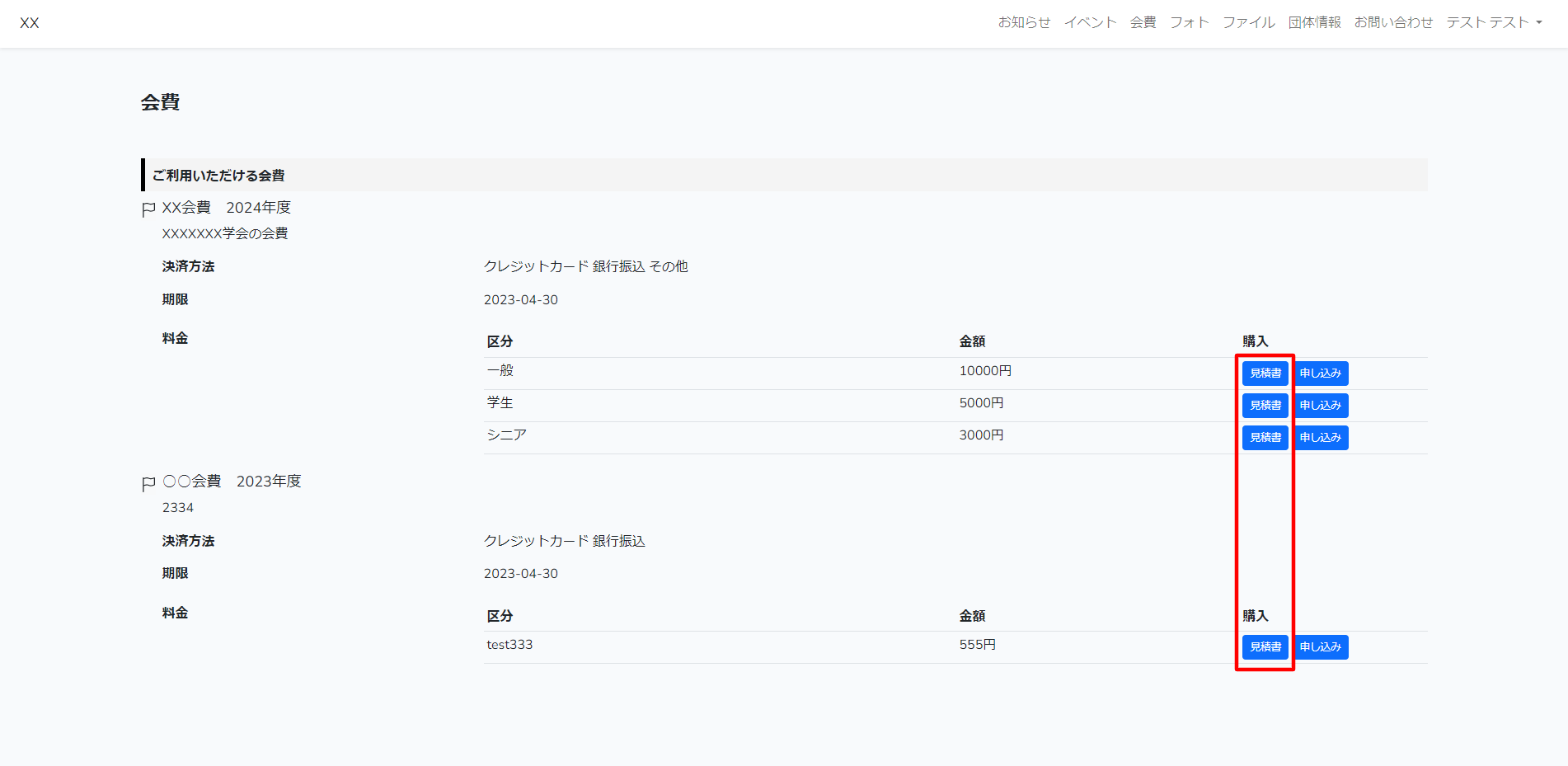Open the フォト navigation link
Viewport: 1568px width, 766px height.
pos(1189,22)
